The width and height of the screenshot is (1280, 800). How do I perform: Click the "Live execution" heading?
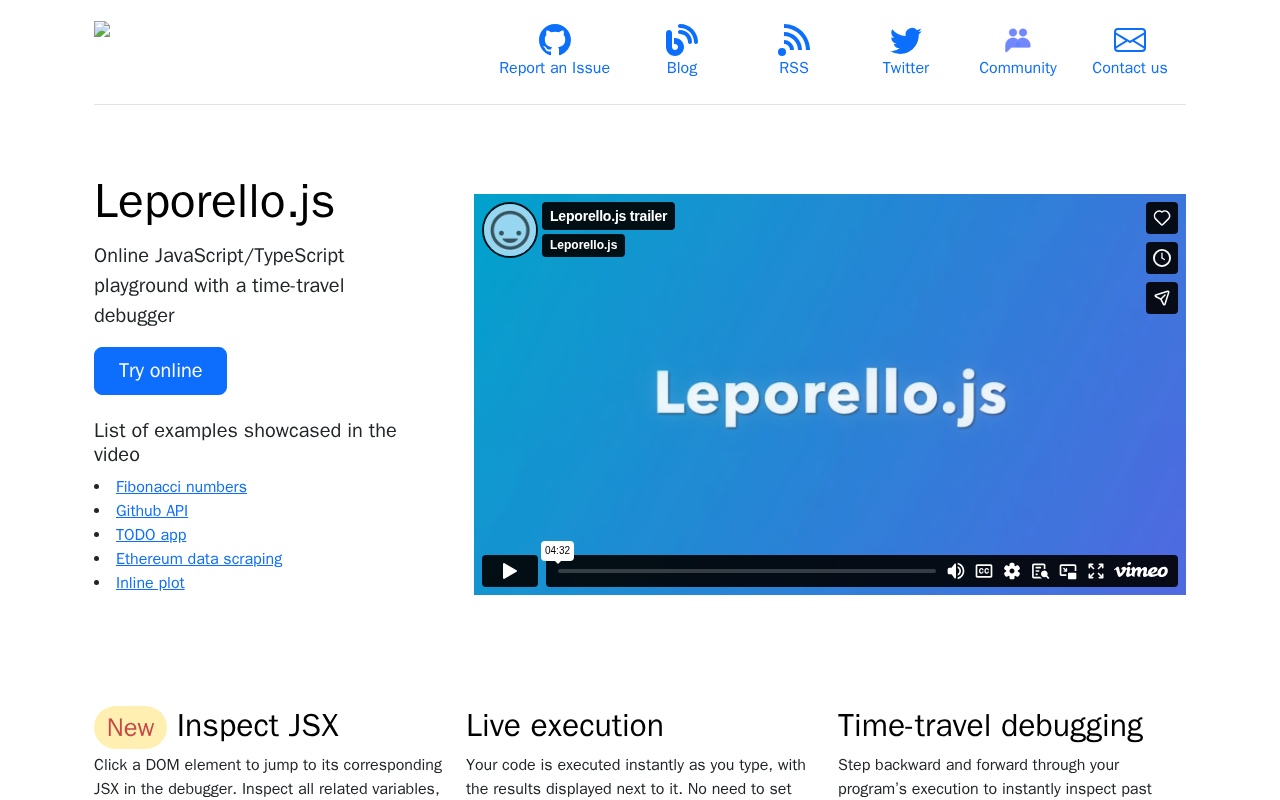pos(565,725)
